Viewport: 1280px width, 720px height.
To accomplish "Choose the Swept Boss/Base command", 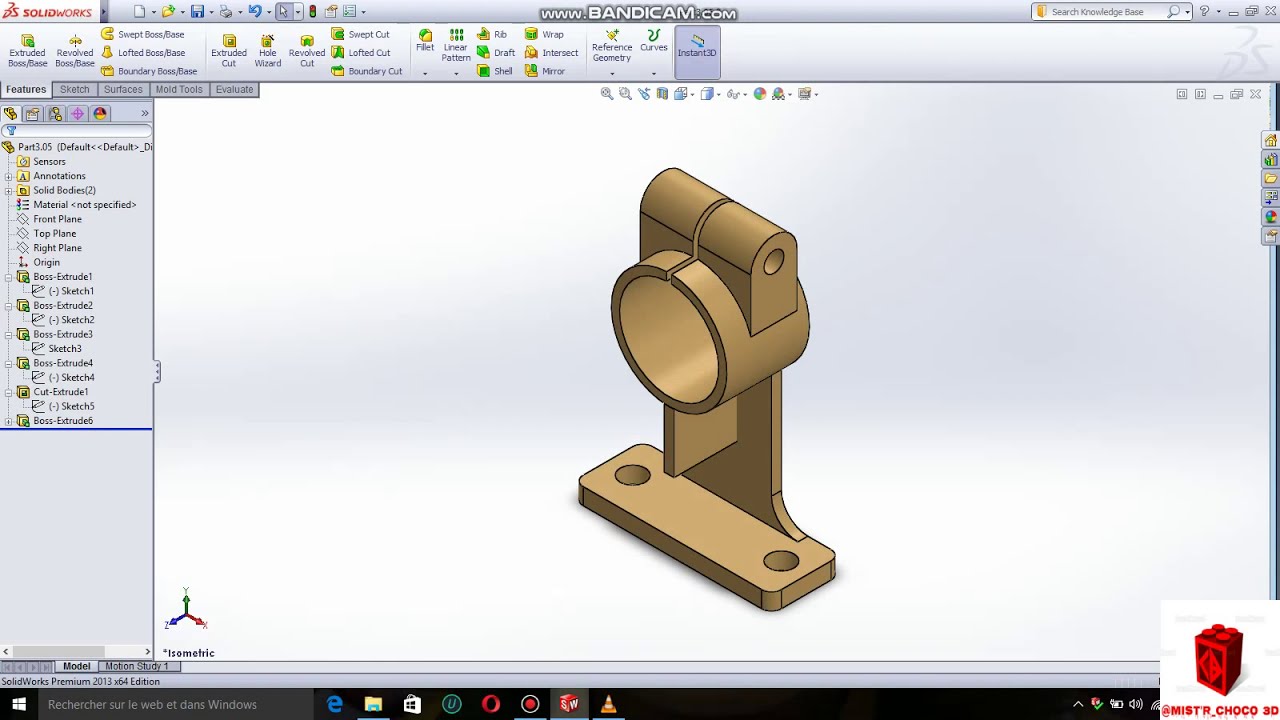I will (x=142, y=34).
